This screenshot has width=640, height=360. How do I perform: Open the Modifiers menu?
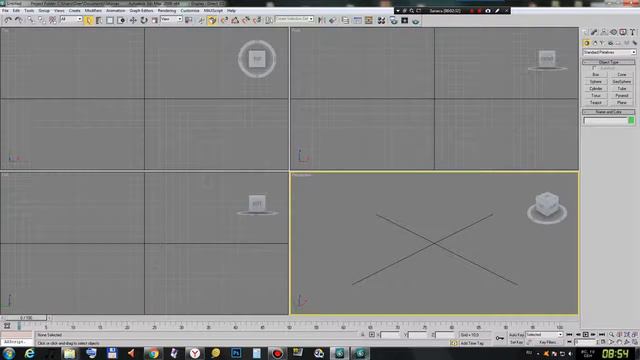coord(93,11)
